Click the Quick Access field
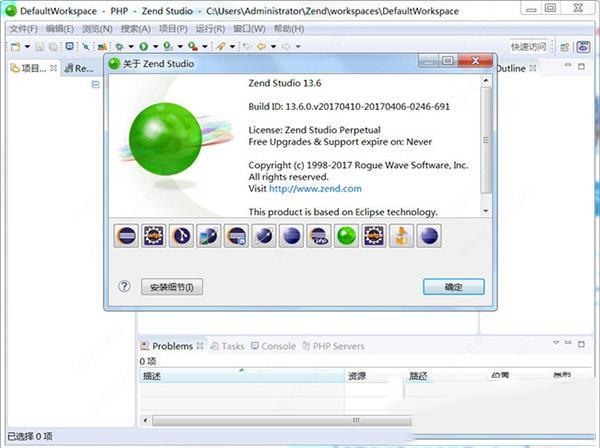 point(529,47)
